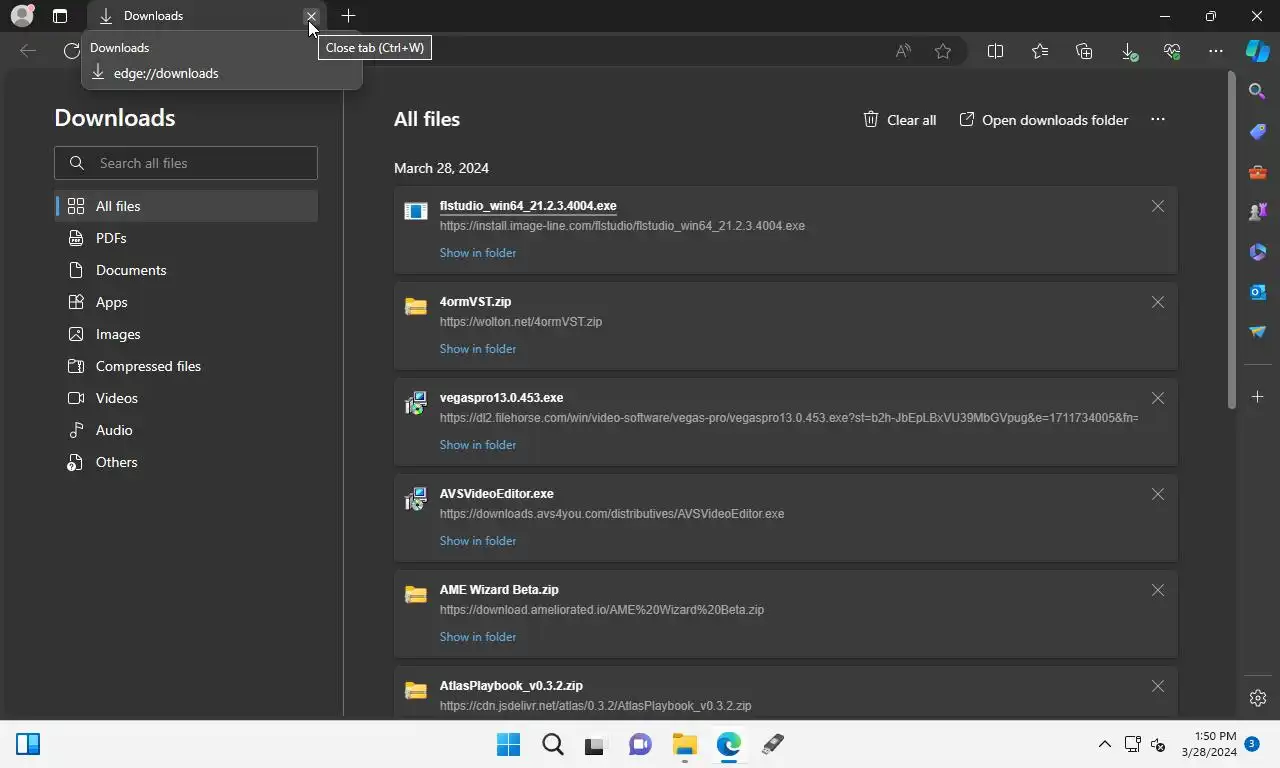Screen dimensions: 1280x768
Task: Filter downloads by Compressed files
Action: coord(186,366)
